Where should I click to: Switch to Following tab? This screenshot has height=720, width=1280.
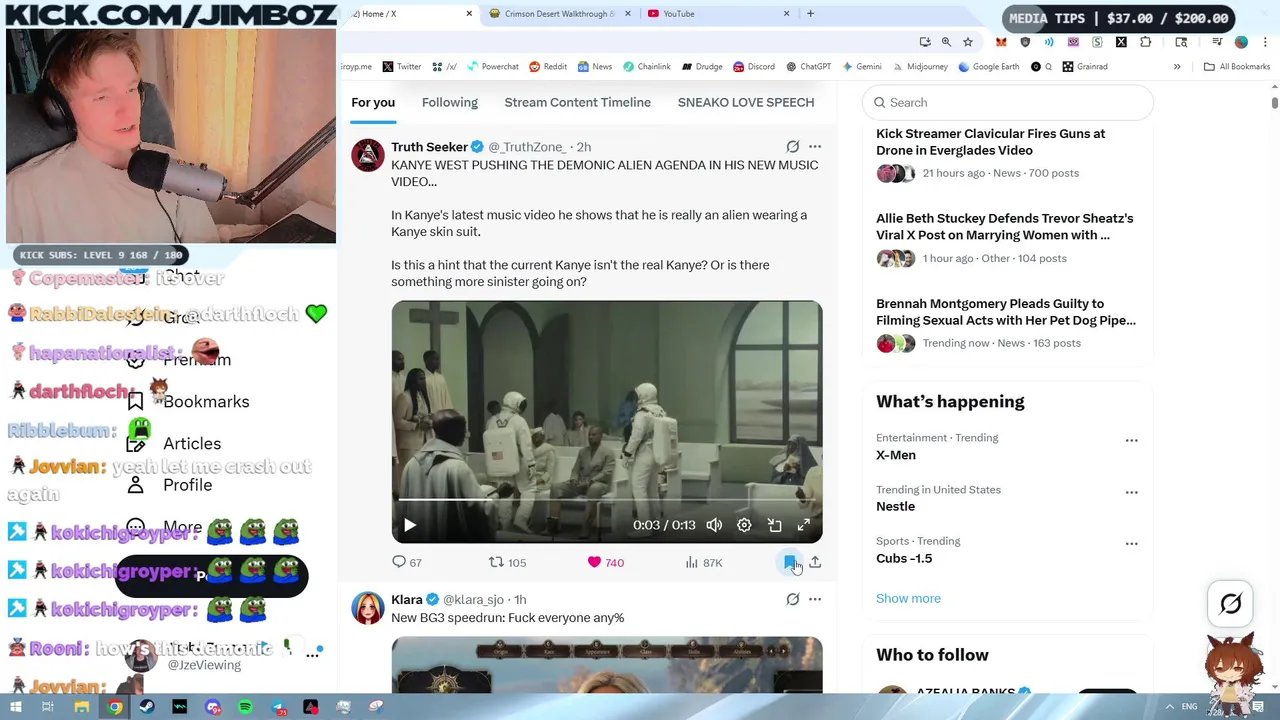pos(450,102)
